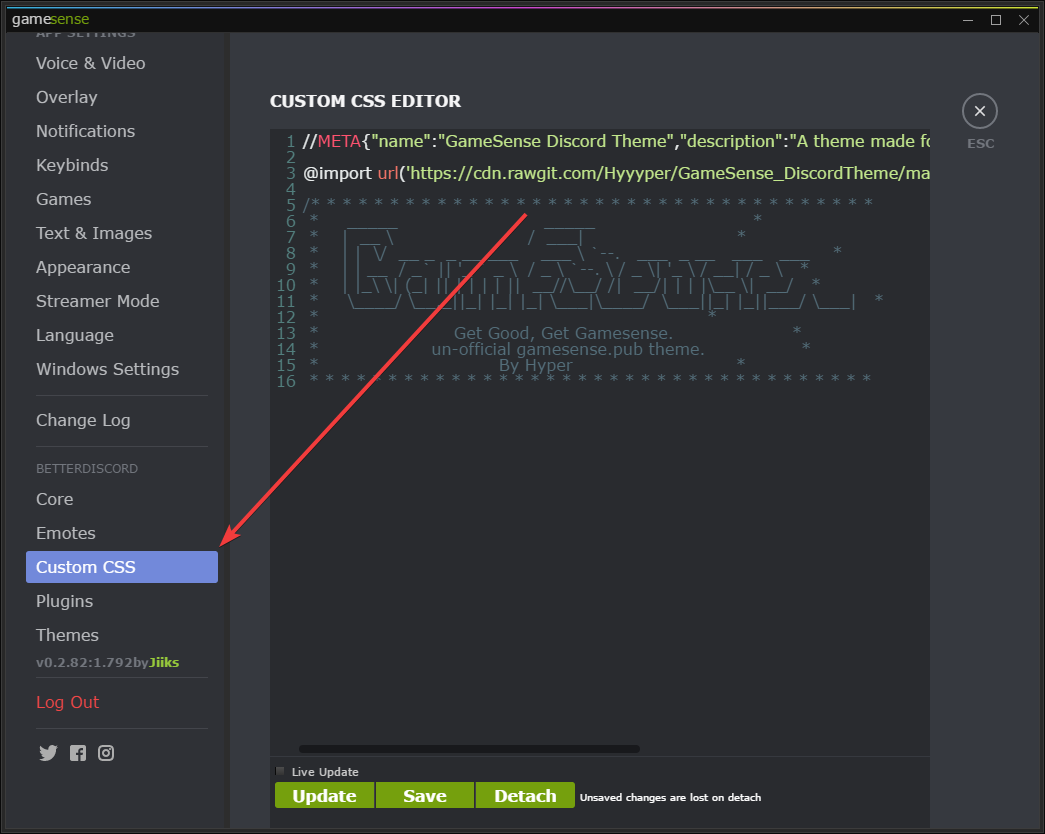
Task: Open the Instagram social icon
Action: point(106,753)
